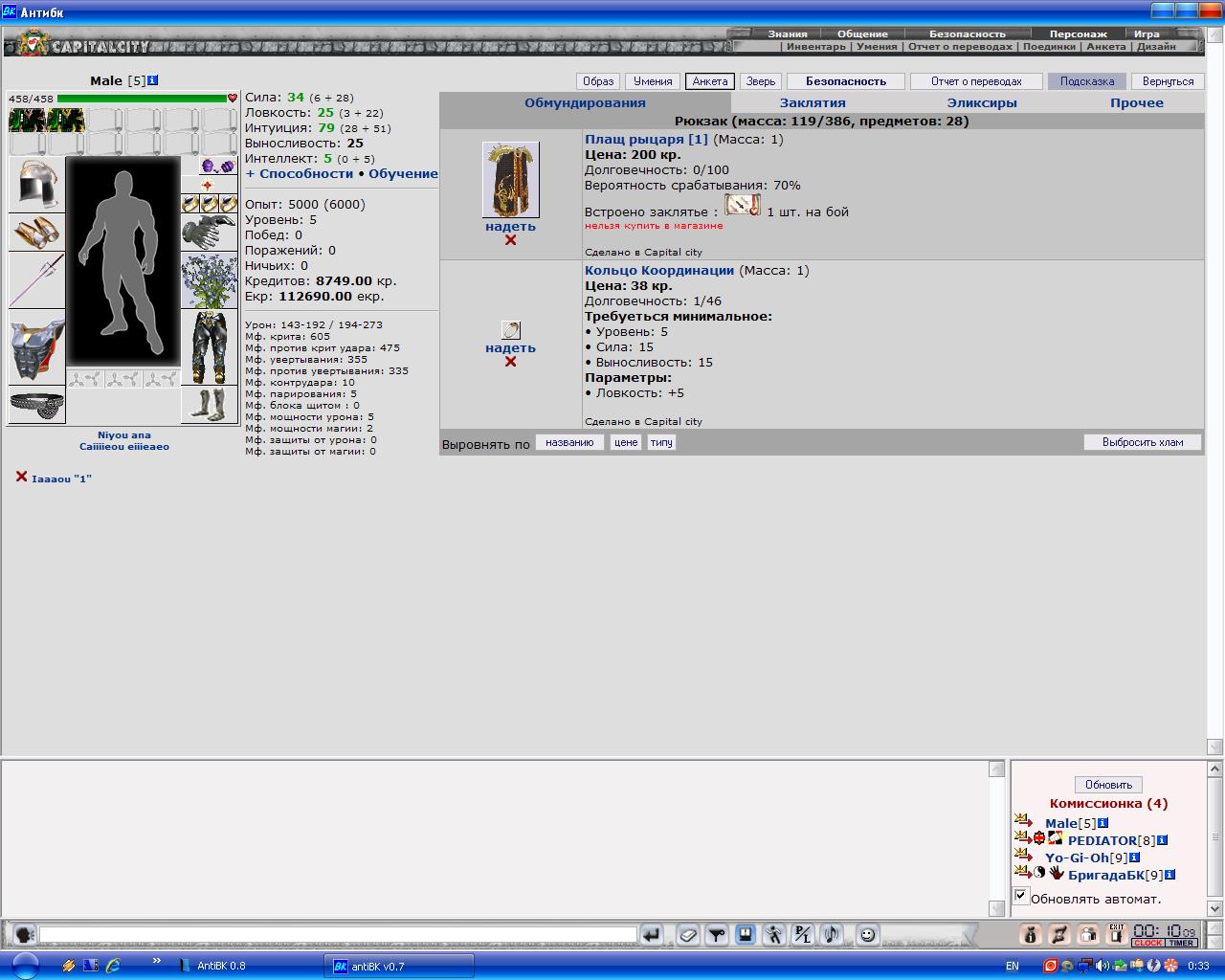
Task: Click the purple earrings slot
Action: (217, 166)
